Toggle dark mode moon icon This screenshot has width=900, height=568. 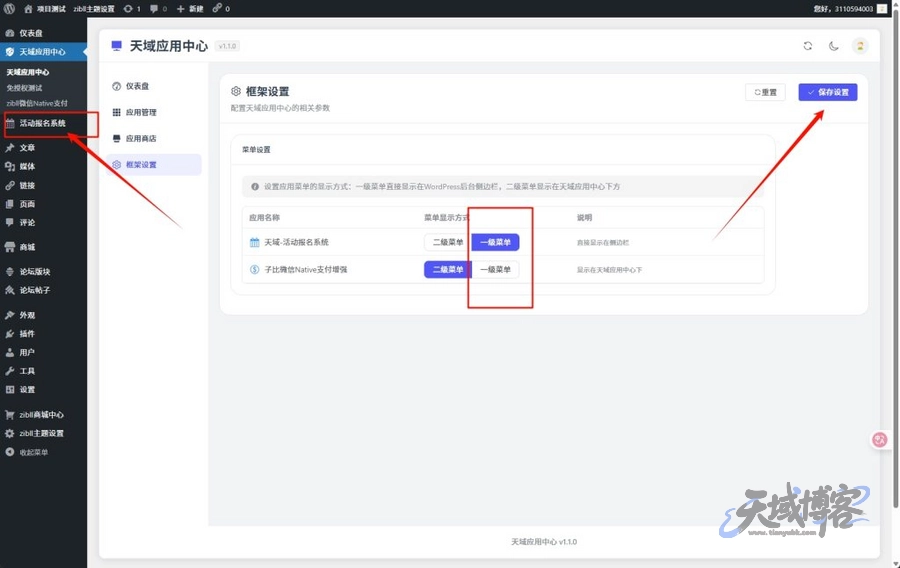tap(833, 46)
